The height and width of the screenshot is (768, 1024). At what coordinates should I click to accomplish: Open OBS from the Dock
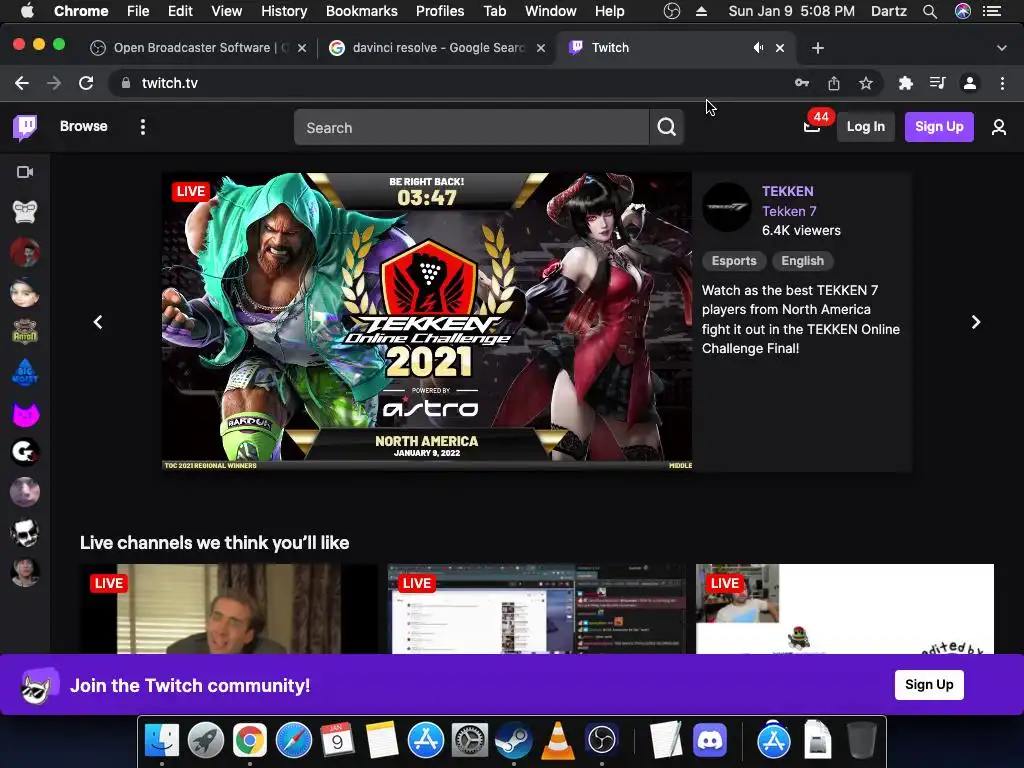pos(601,741)
